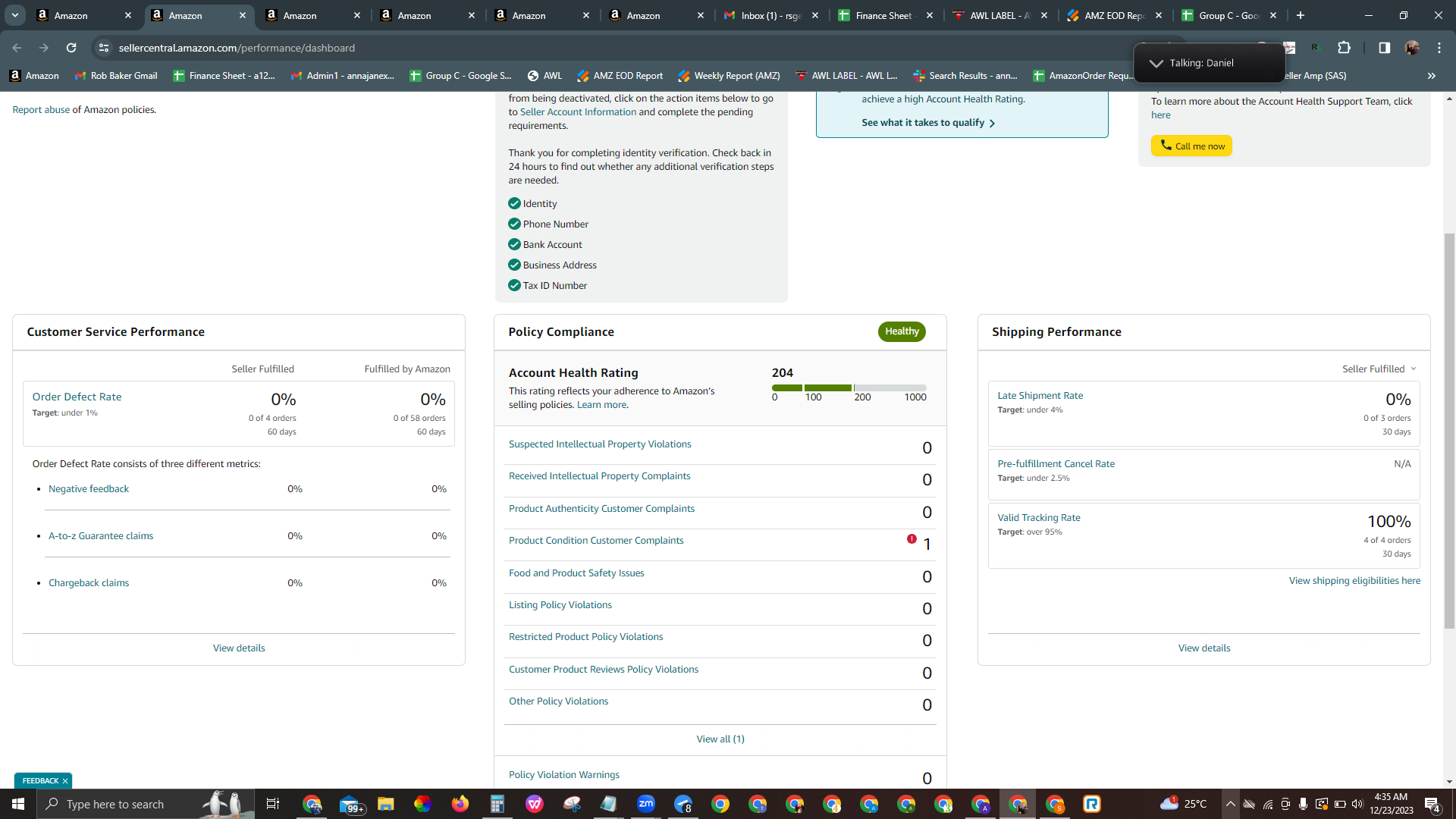The height and width of the screenshot is (819, 1456).
Task: Open the Seller Account Information link
Action: (x=578, y=112)
